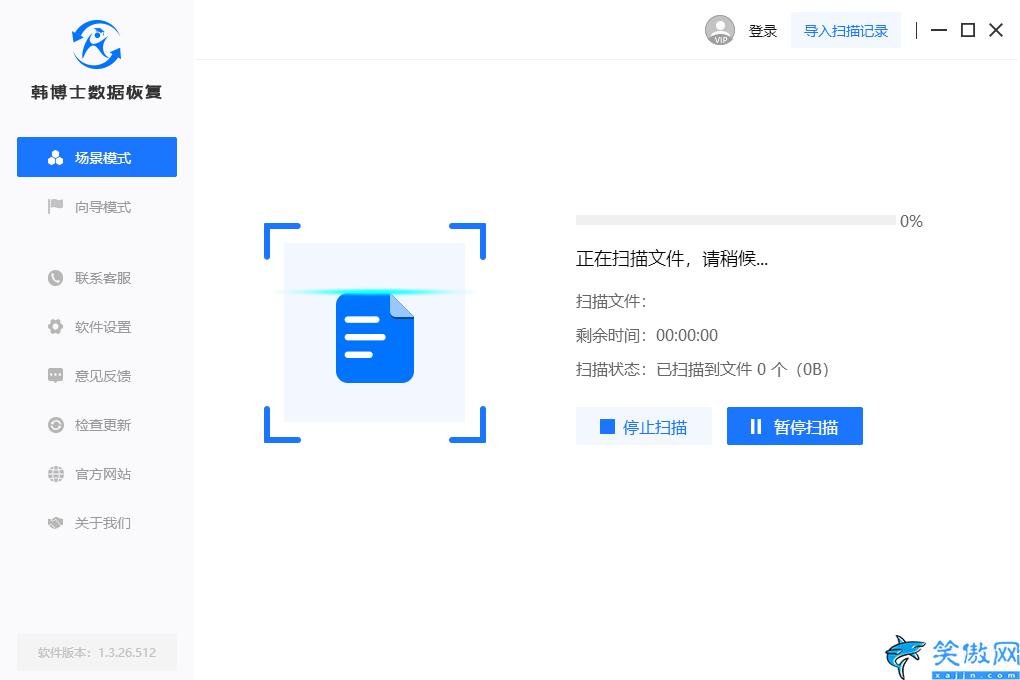Stop scanning with 停止扫描 button
Image resolution: width=1020 pixels, height=680 pixels.
click(x=643, y=426)
